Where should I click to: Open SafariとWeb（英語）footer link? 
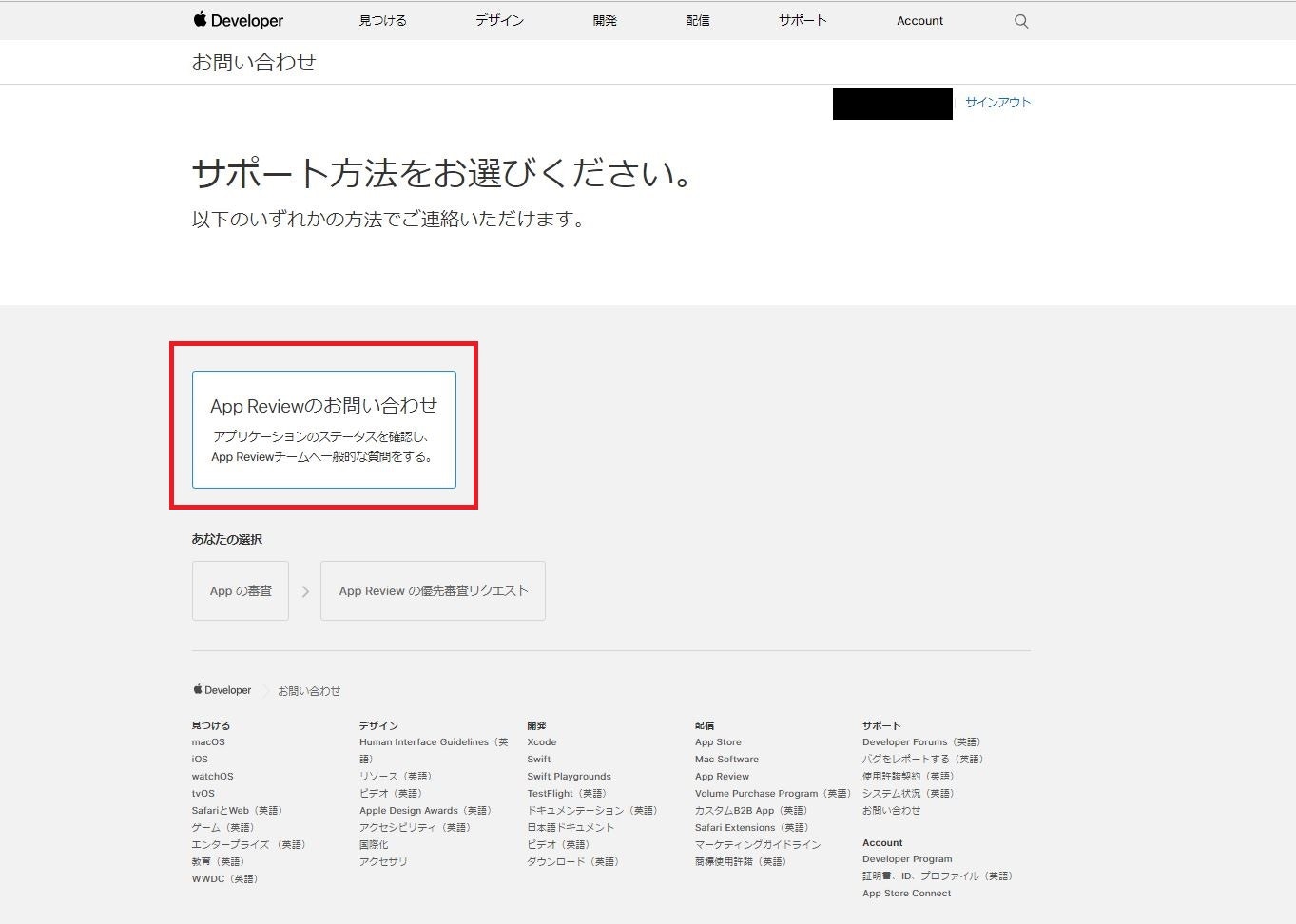(x=238, y=811)
